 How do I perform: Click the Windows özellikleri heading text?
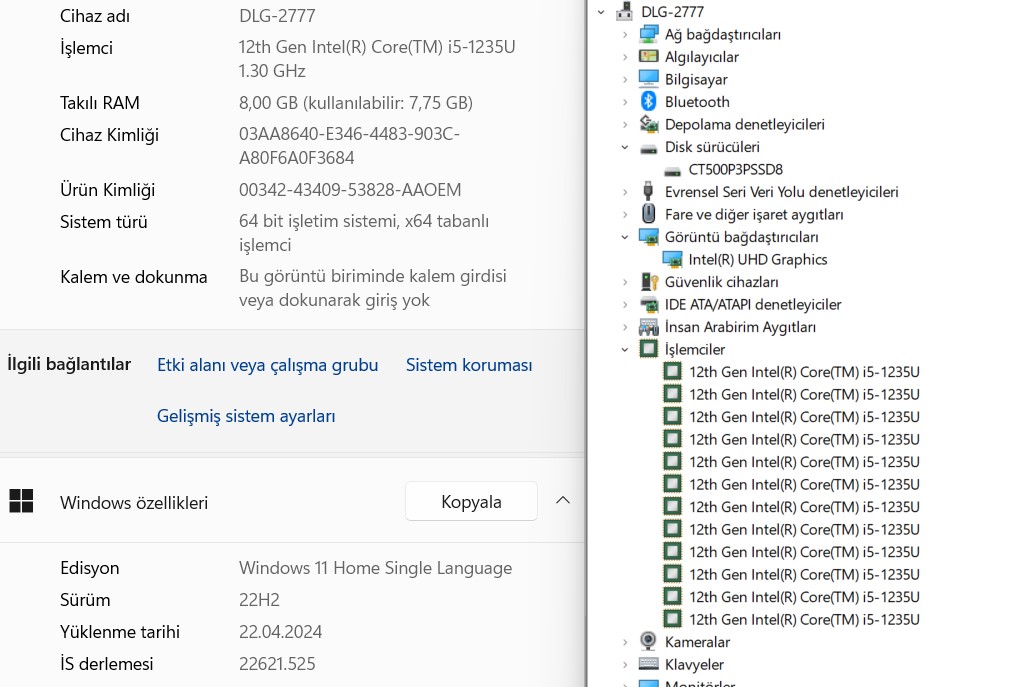tap(134, 503)
